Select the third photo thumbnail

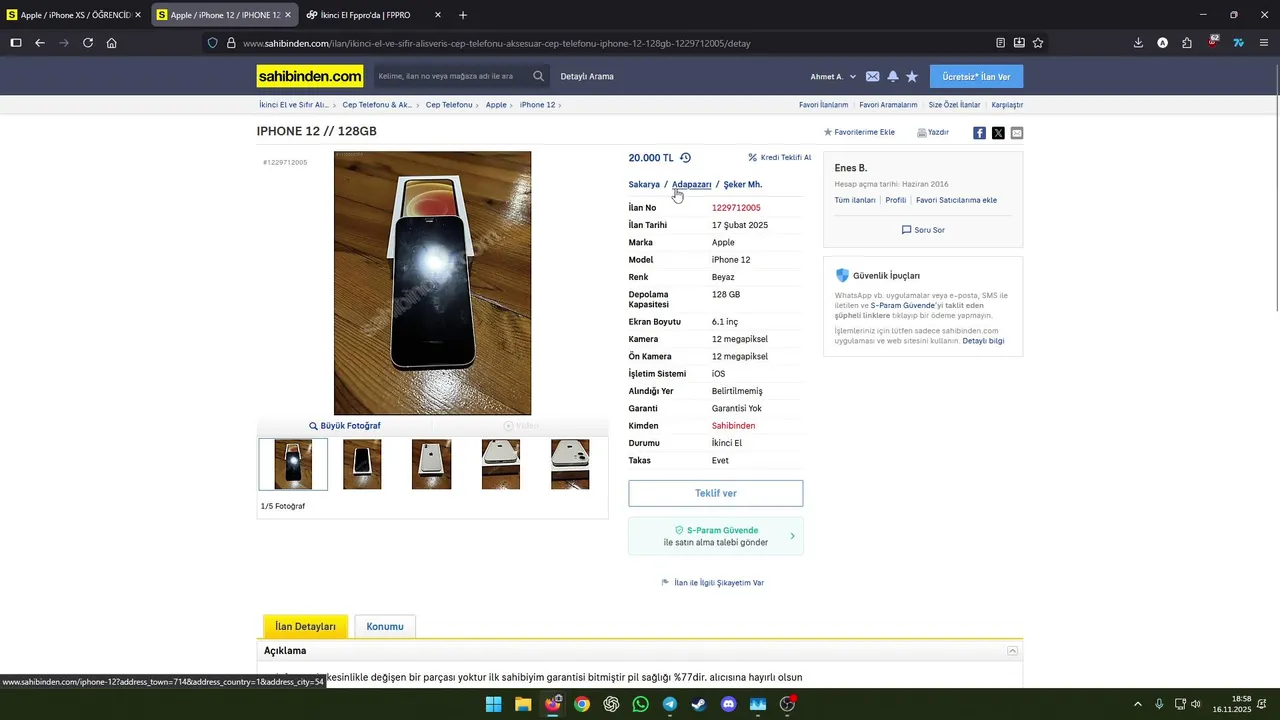pos(431,464)
